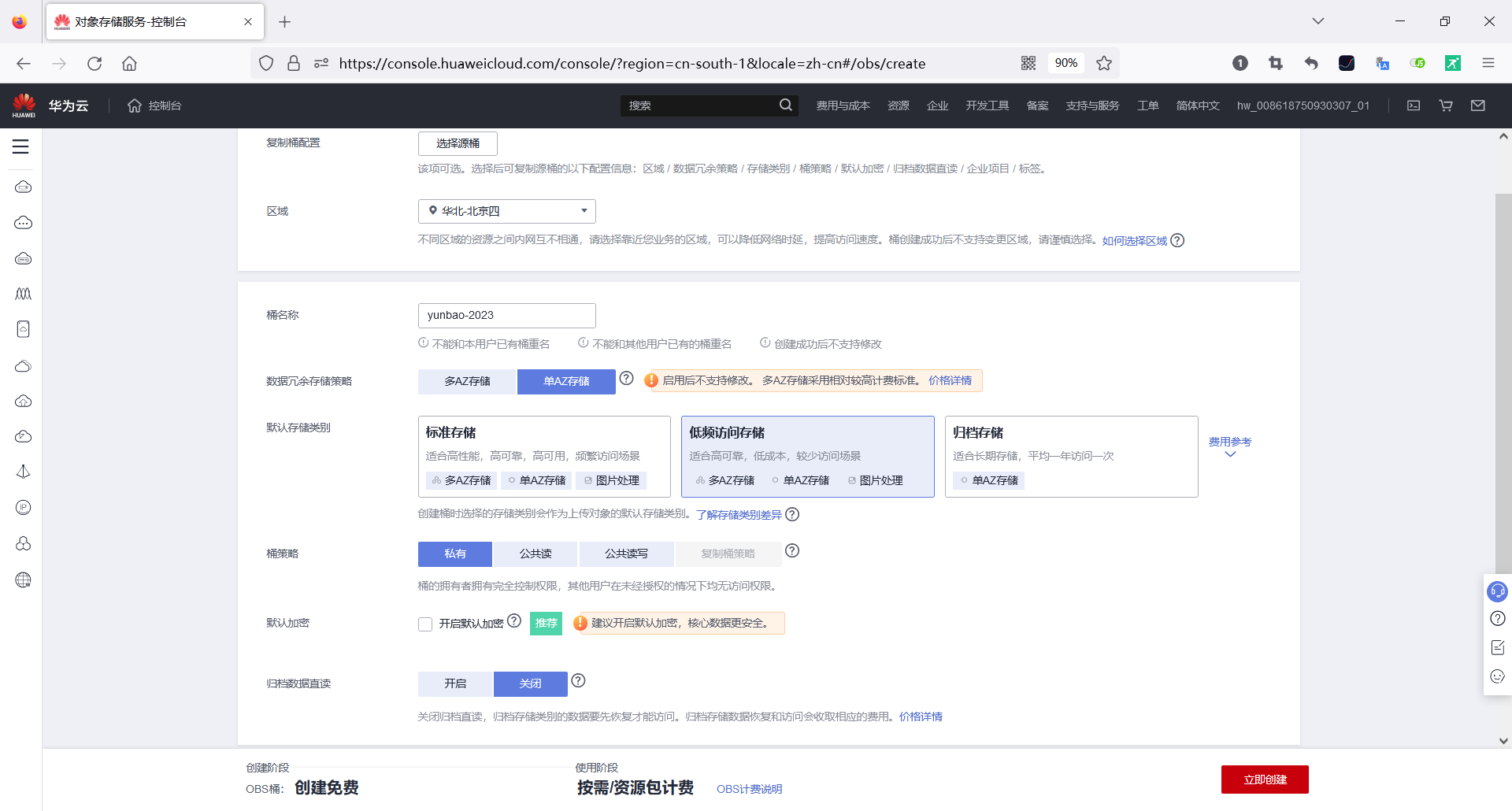Open the 资源 menu
Image resolution: width=1512 pixels, height=811 pixels.
[899, 106]
